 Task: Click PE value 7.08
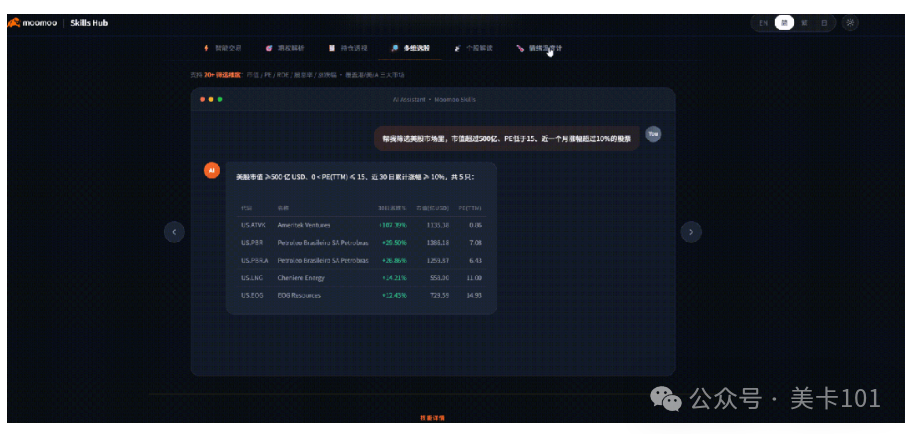[475, 243]
